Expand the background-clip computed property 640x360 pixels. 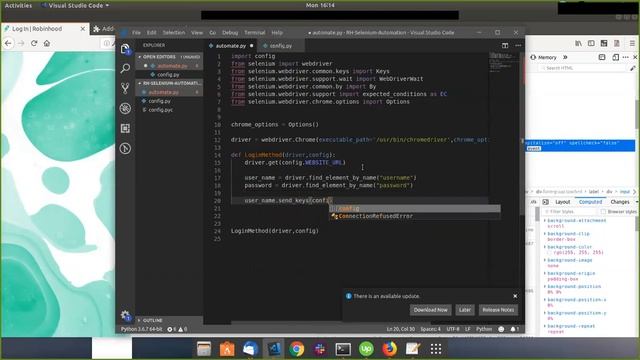point(544,234)
